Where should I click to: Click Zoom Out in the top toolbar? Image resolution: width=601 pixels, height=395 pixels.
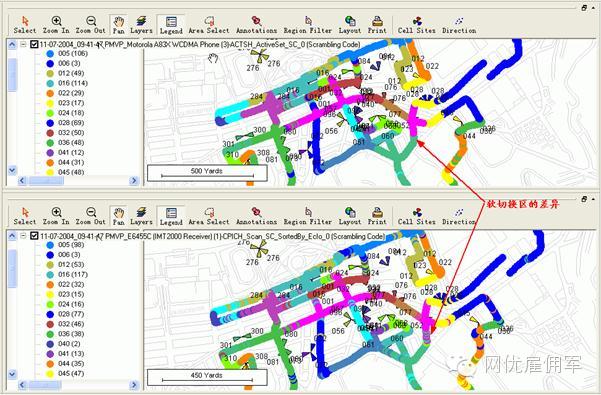click(90, 25)
